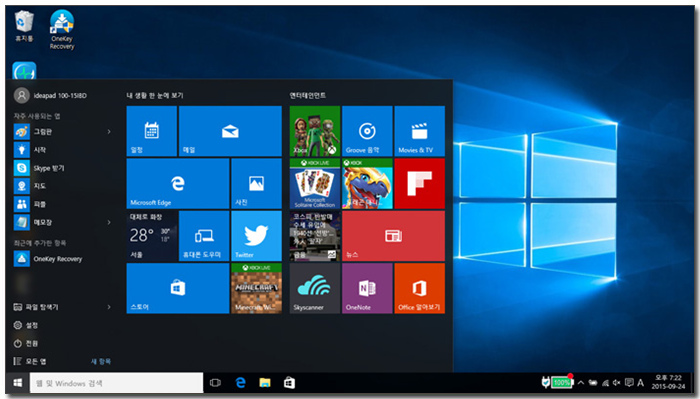Viewport: 700px width, 399px height.
Task: Expand Paint (그림판) jump list arrow
Action: point(109,132)
